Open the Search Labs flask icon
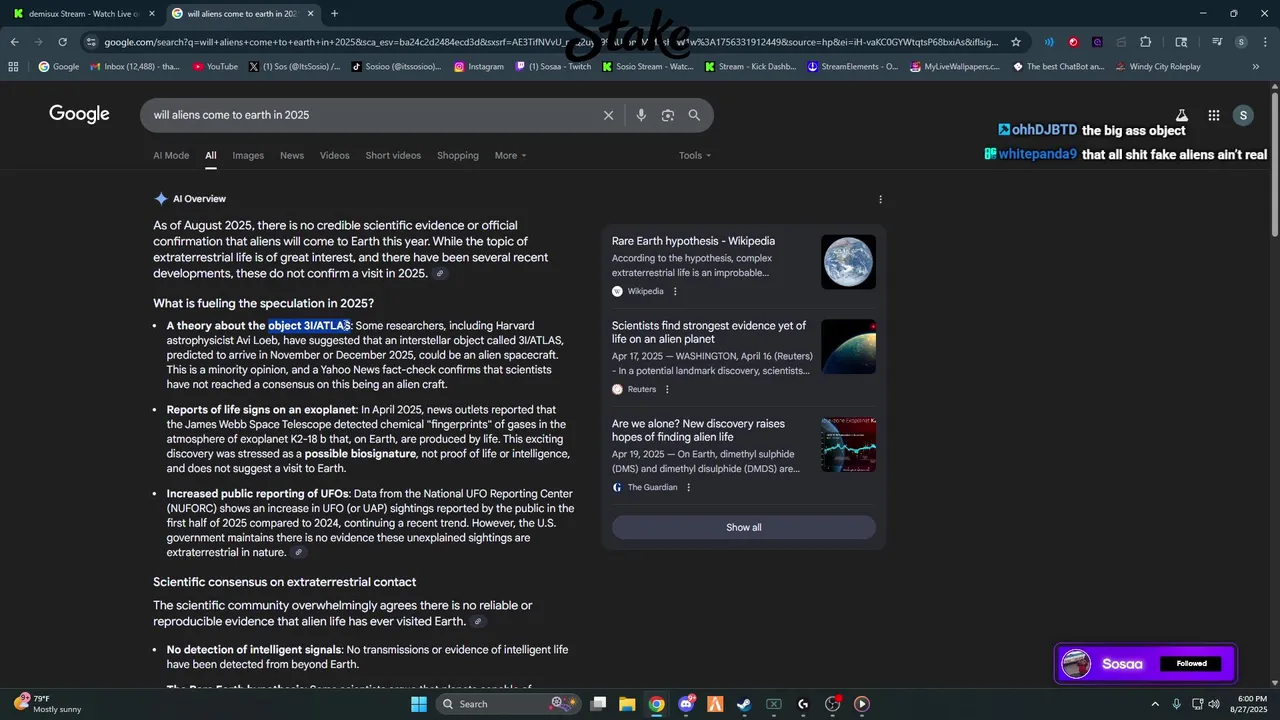Viewport: 1280px width, 720px height. point(1182,115)
